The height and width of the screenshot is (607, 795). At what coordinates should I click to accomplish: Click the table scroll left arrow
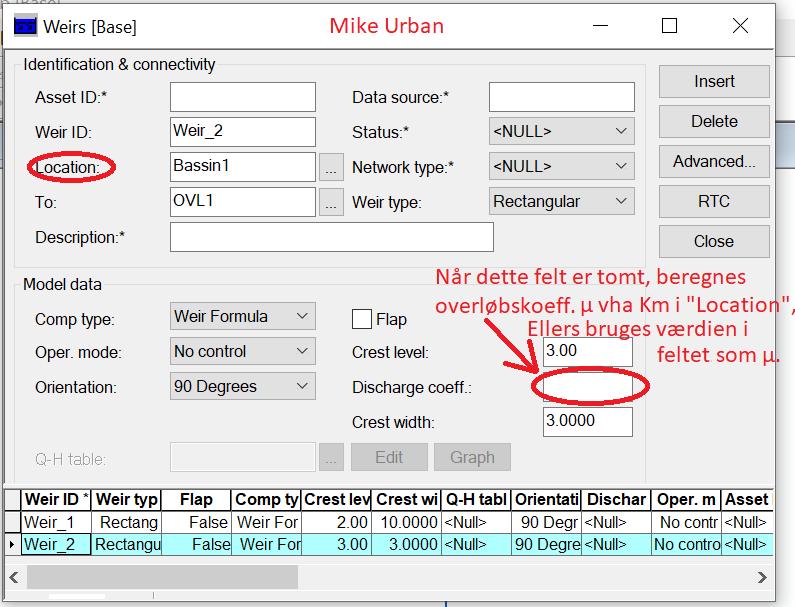pyautogui.click(x=14, y=577)
